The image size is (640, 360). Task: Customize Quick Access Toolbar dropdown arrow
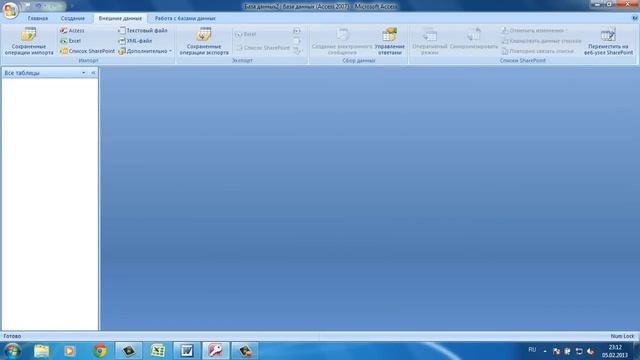[x=72, y=6]
